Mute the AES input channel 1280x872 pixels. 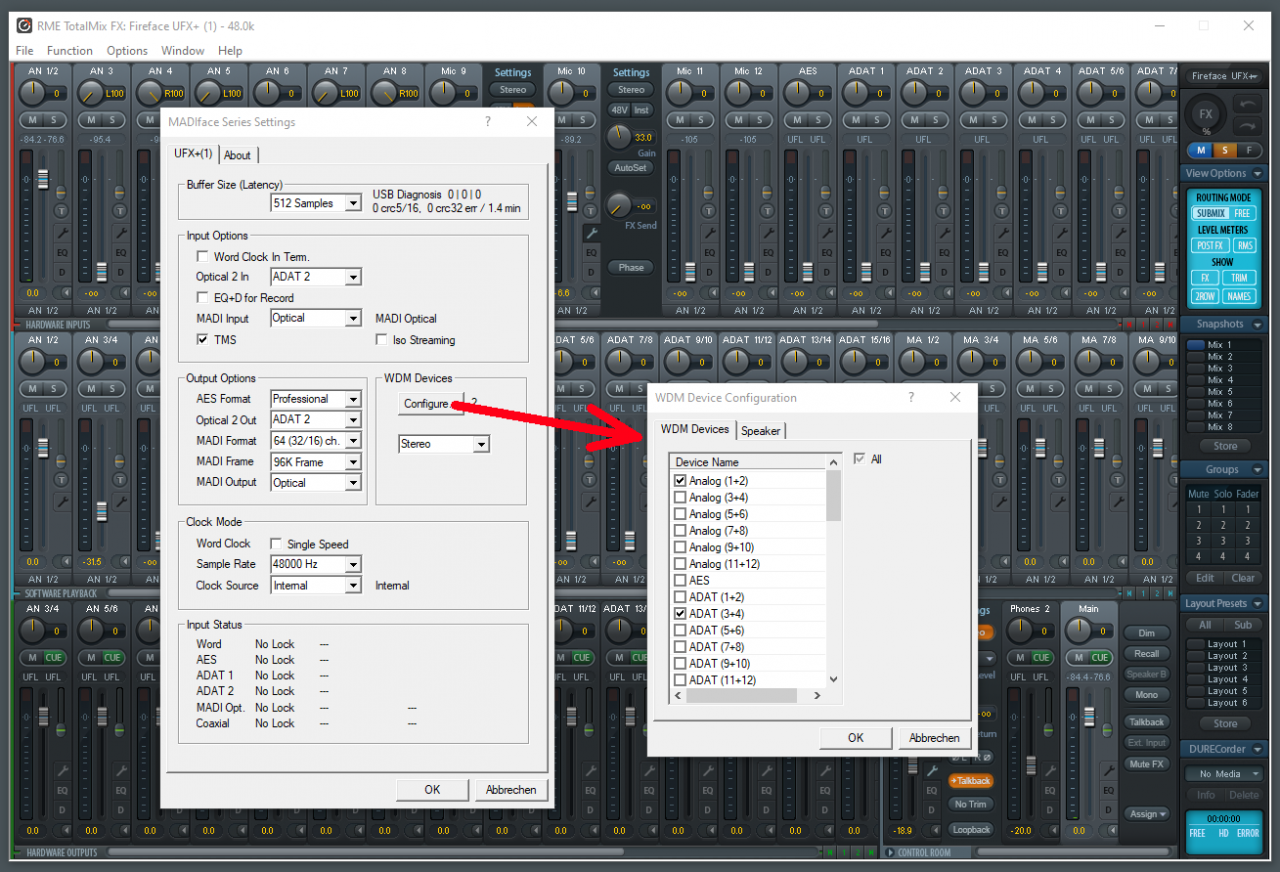click(x=798, y=120)
